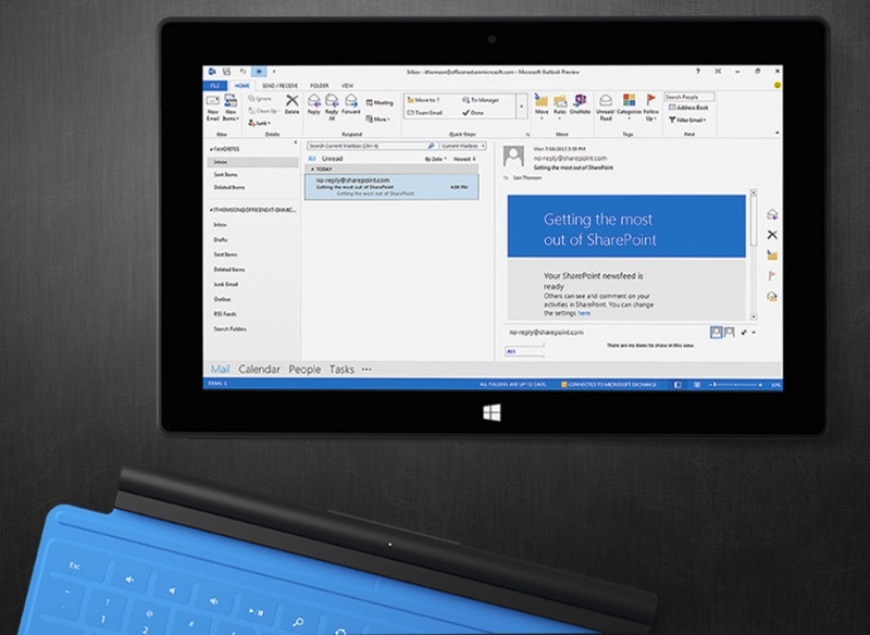This screenshot has height=635, width=870.
Task: Switch to the VIEW tab
Action: (347, 85)
